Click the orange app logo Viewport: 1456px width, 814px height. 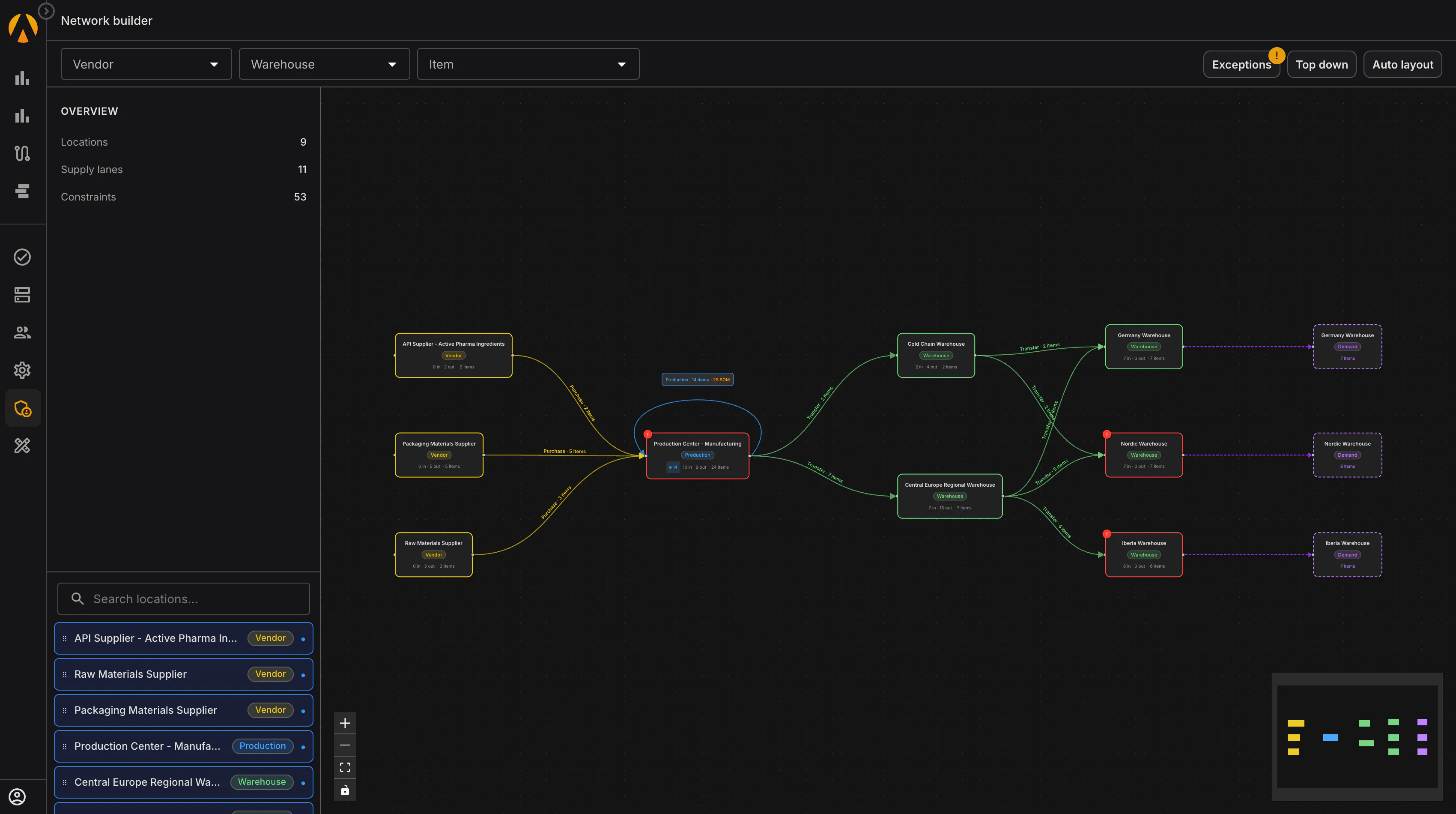pos(23,28)
